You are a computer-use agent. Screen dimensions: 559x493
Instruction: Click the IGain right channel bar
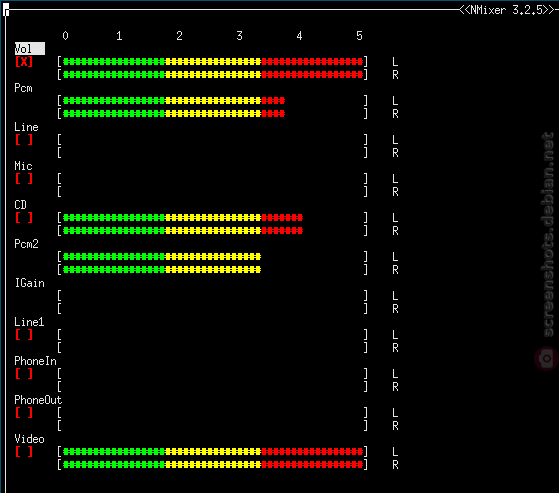tap(212, 309)
